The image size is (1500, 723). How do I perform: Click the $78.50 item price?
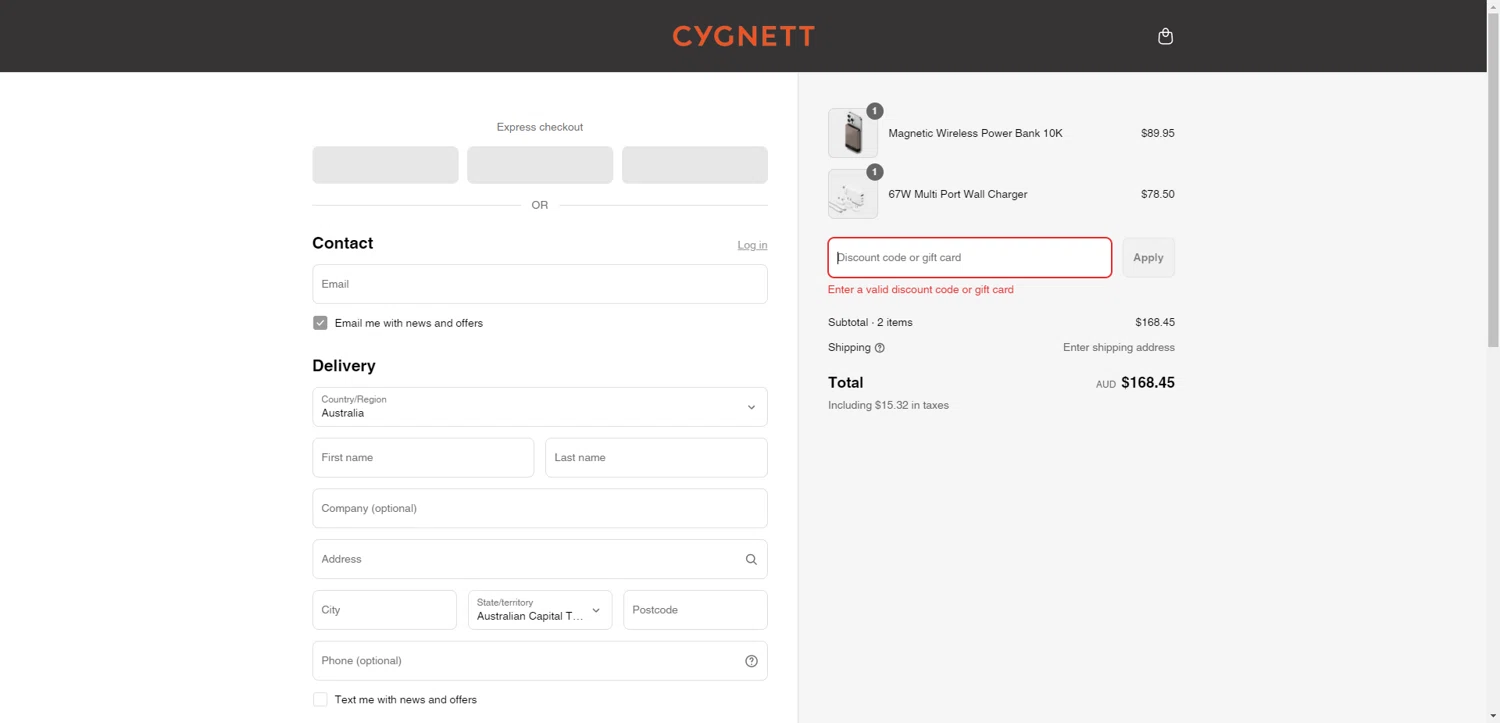[1157, 194]
